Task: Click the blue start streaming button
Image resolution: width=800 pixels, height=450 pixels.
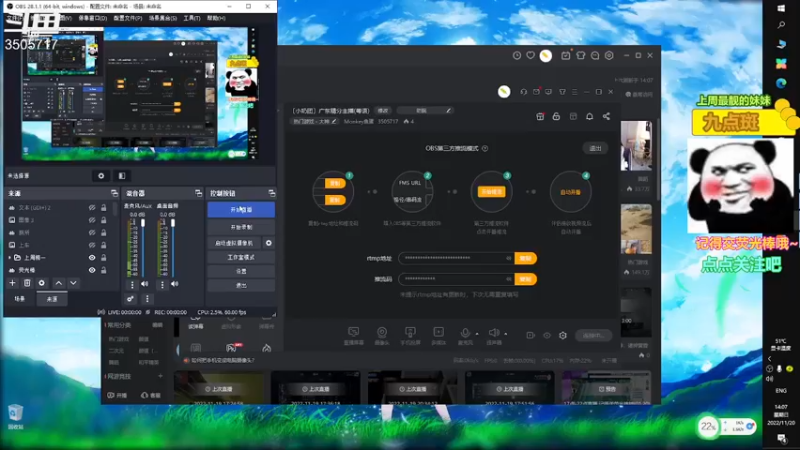Action: [241, 210]
